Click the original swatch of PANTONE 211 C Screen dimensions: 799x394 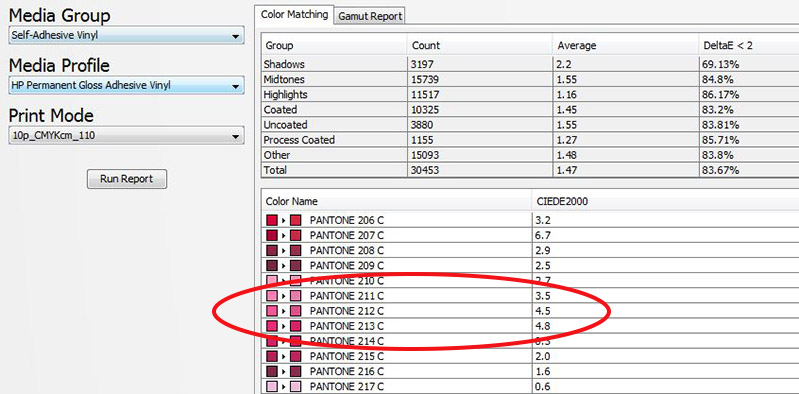(x=272, y=296)
